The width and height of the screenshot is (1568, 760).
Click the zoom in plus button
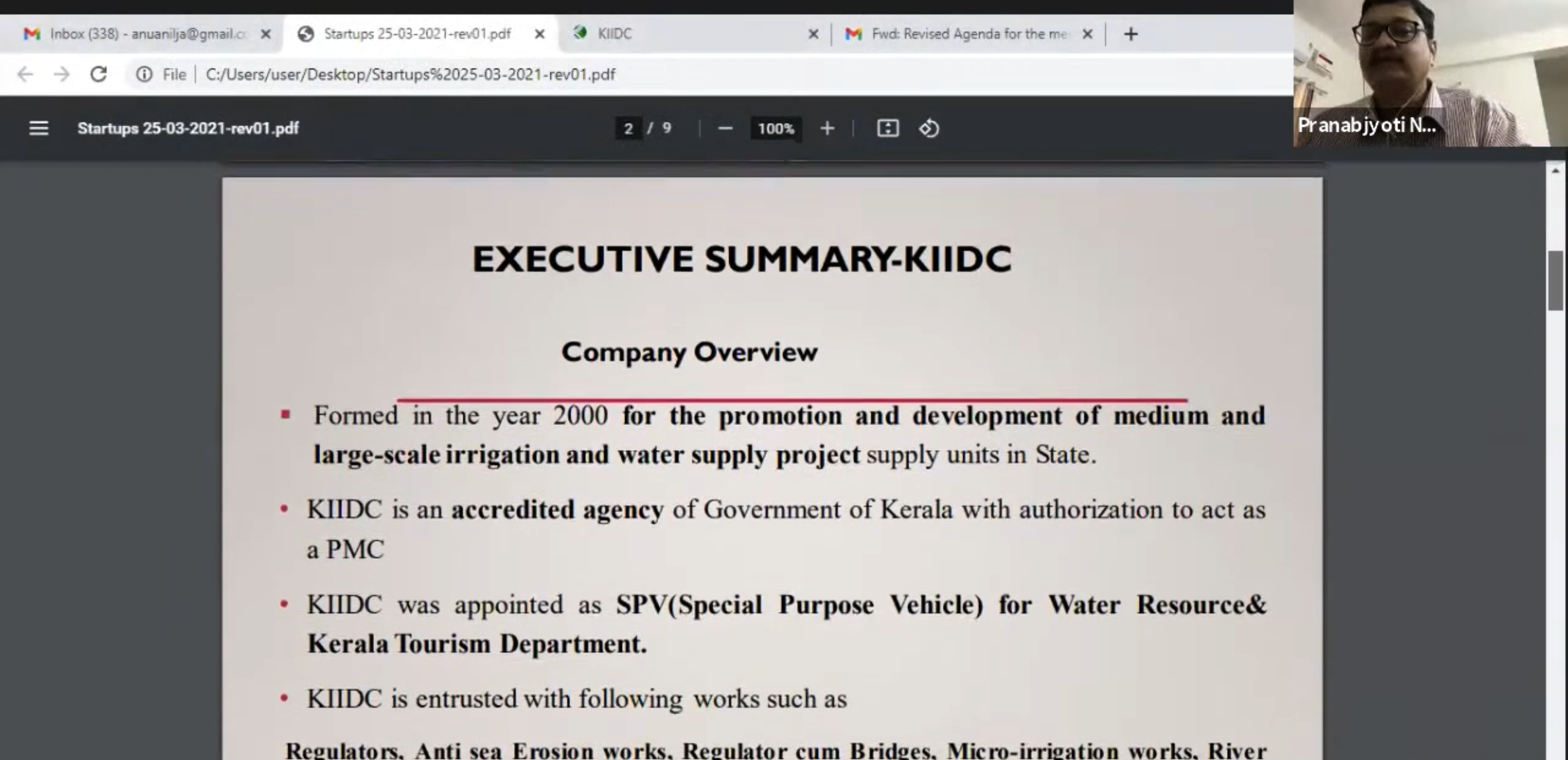pyautogui.click(x=827, y=128)
